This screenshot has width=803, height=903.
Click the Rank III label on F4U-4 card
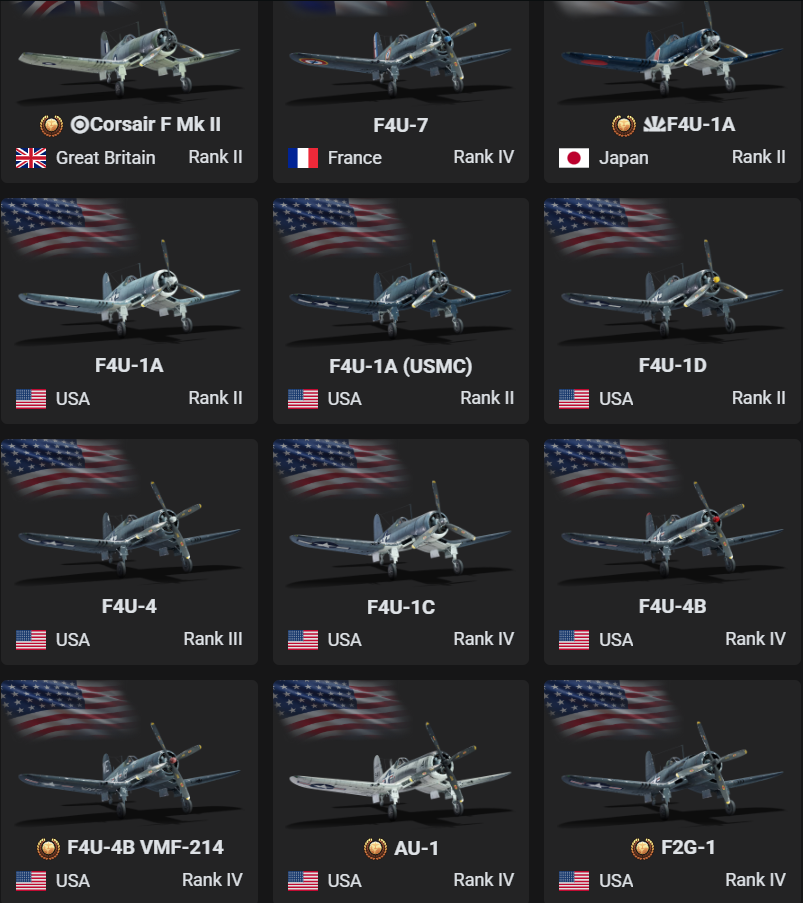tap(213, 639)
